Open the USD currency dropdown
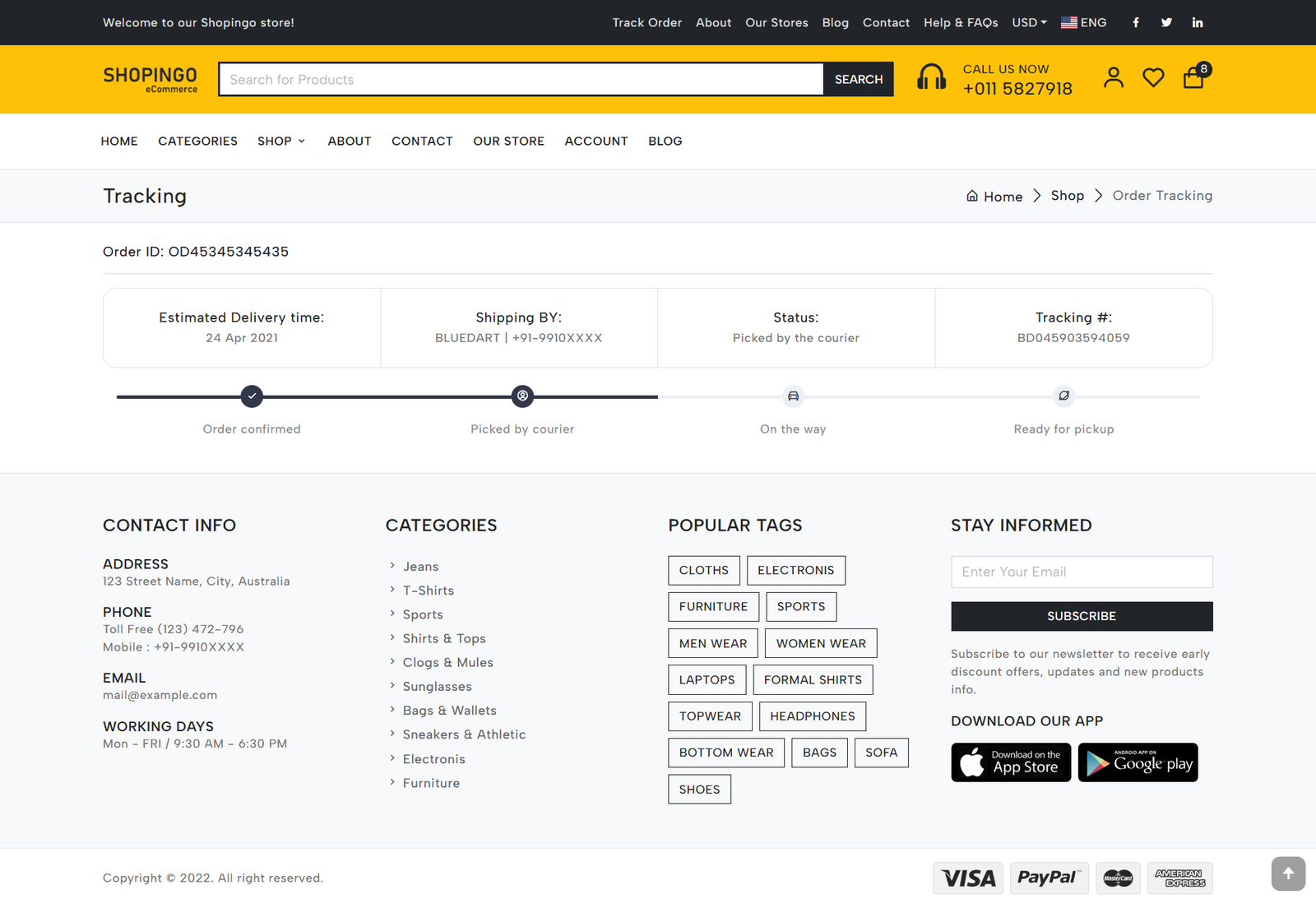 point(1029,23)
